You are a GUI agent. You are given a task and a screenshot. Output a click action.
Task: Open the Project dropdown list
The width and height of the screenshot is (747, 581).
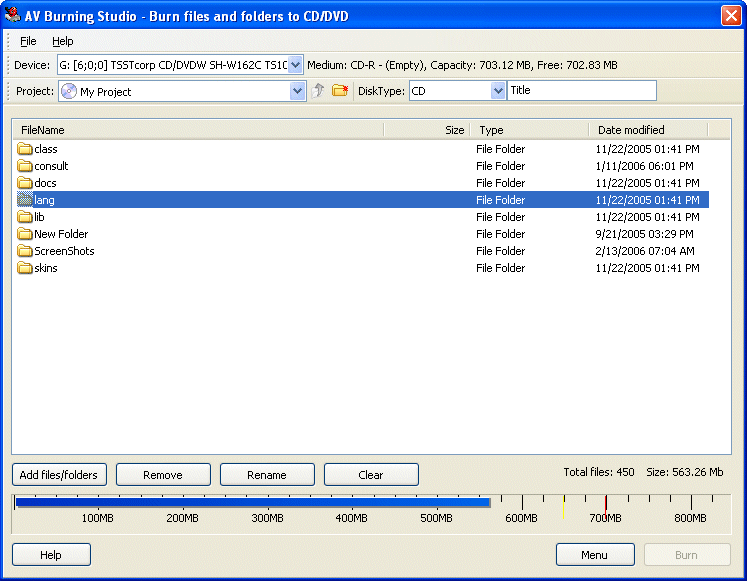297,91
